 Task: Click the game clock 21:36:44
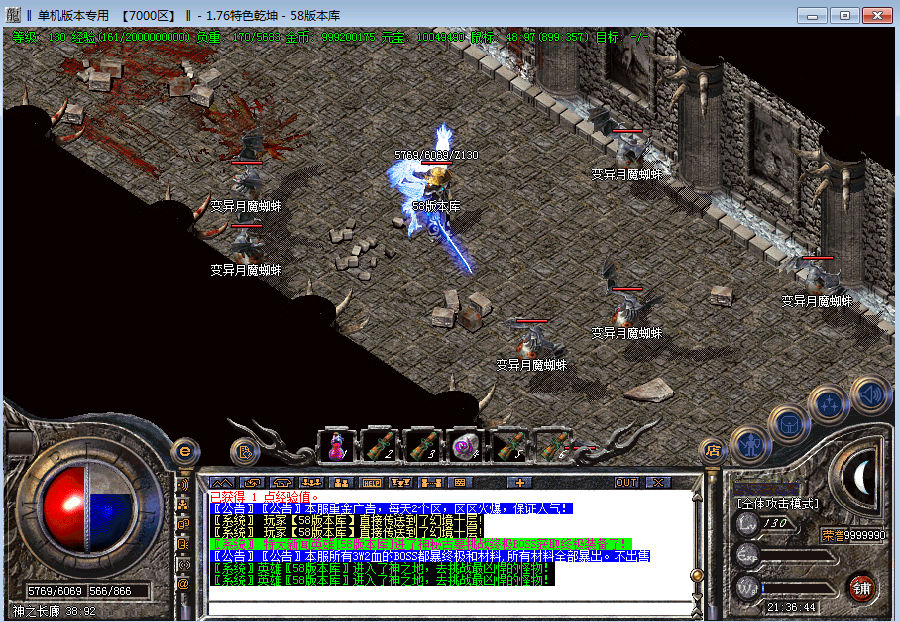click(791, 607)
